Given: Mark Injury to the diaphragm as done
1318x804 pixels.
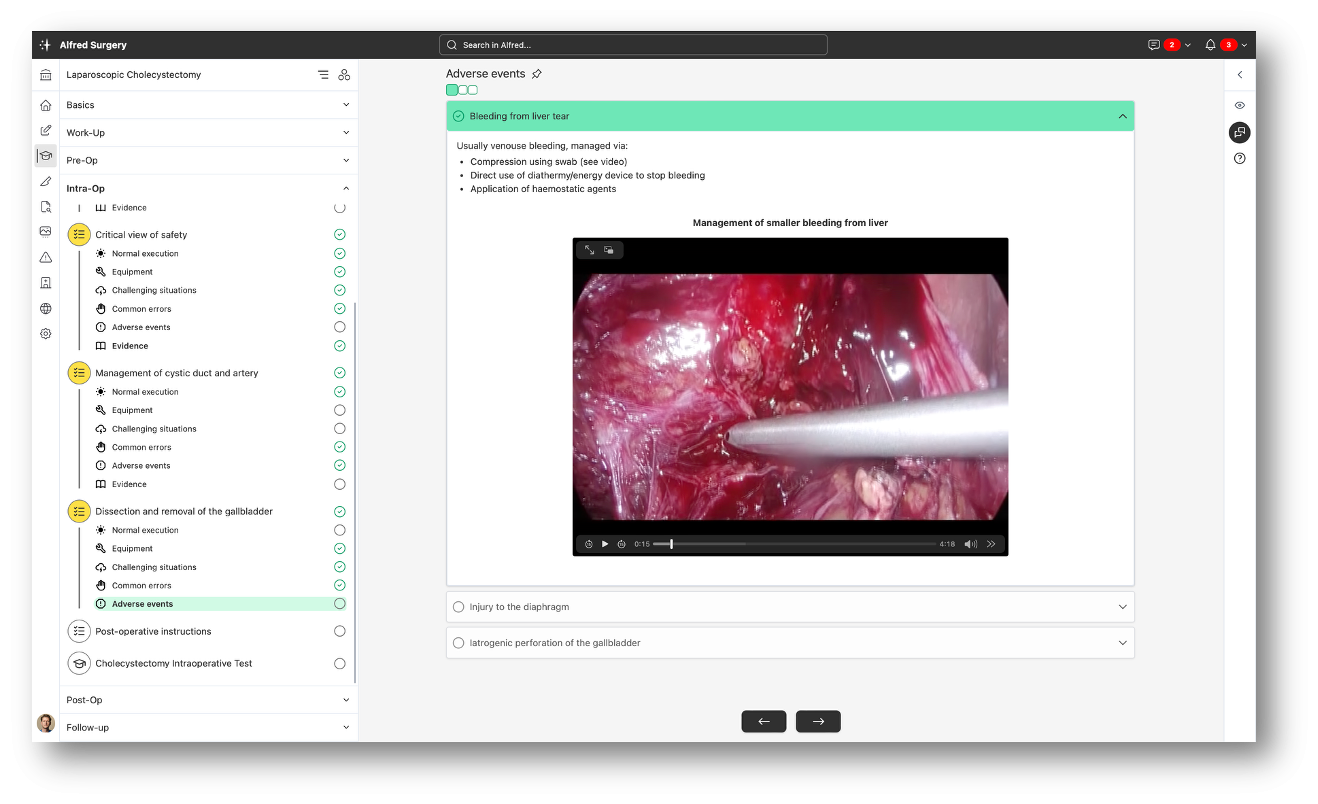Looking at the screenshot, I should click(x=459, y=607).
